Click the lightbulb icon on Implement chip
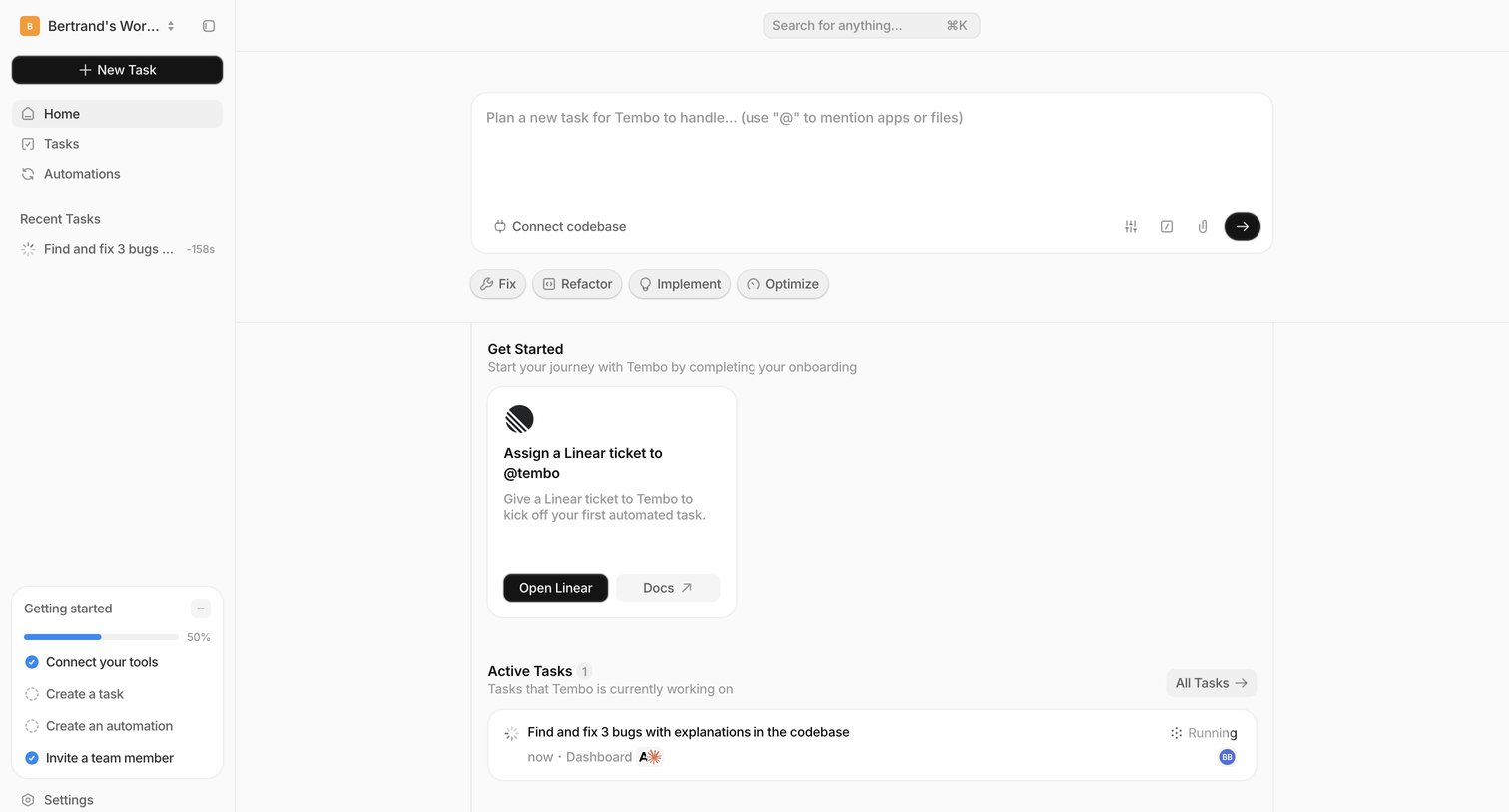 pos(646,284)
